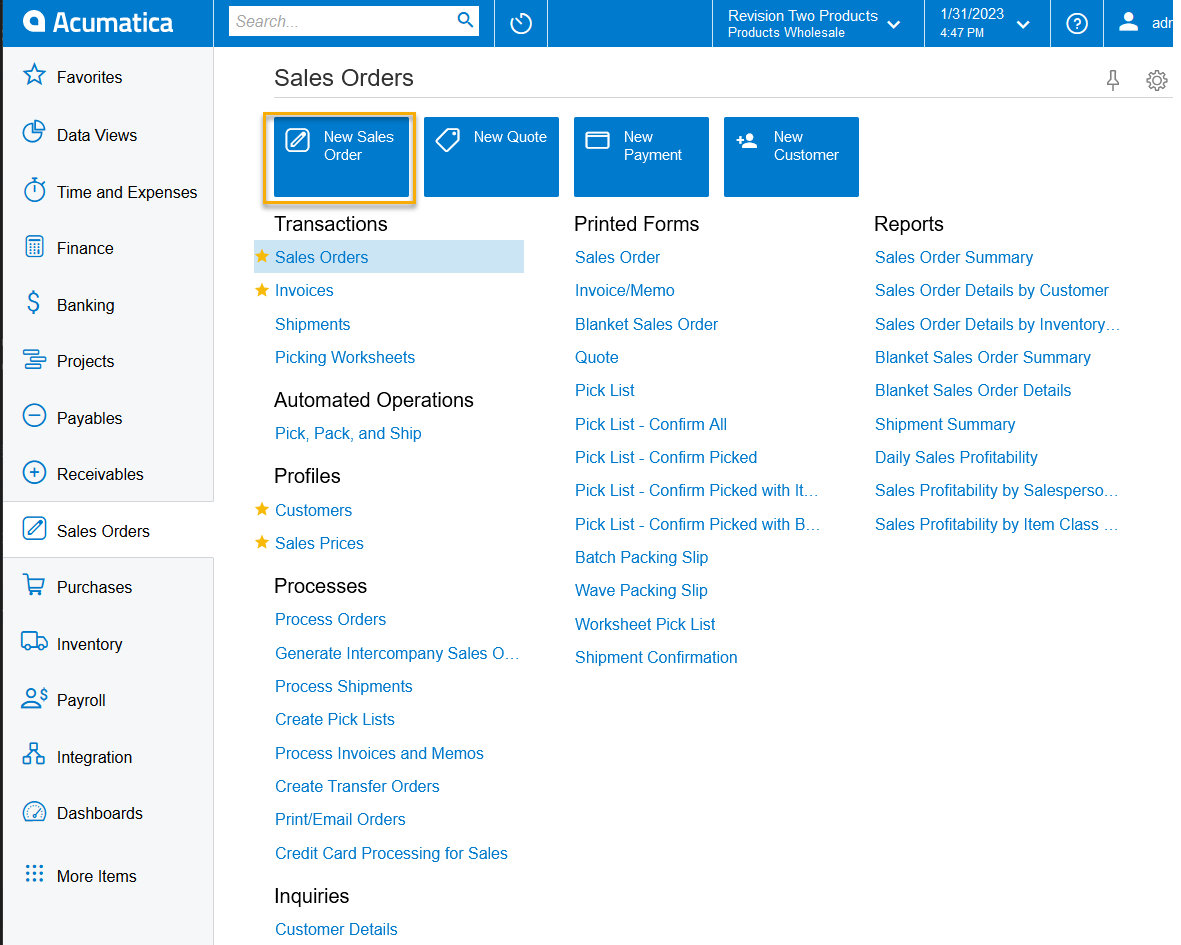This screenshot has width=1181, height=945.
Task: Click the Data Views pie icon
Action: tap(34, 133)
